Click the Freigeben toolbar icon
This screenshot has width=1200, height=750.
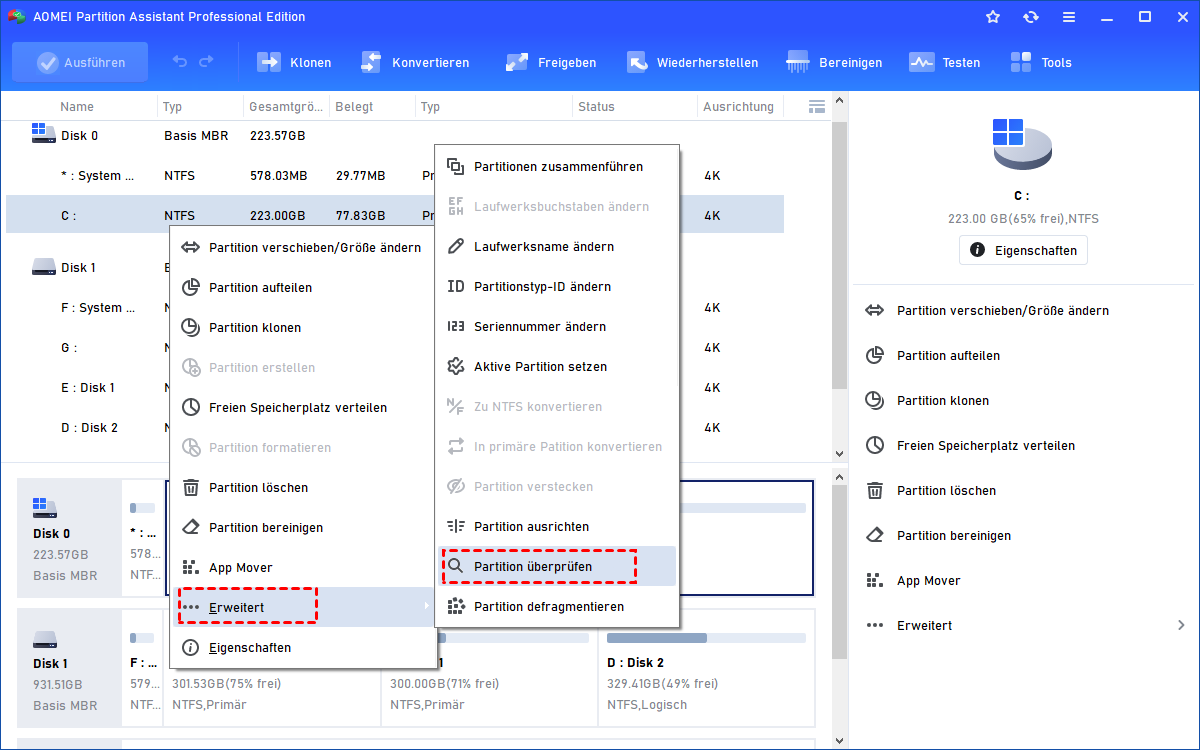click(x=517, y=62)
